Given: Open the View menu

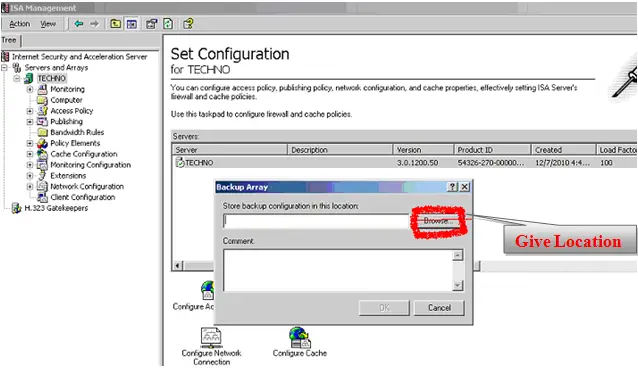Looking at the screenshot, I should [48, 24].
